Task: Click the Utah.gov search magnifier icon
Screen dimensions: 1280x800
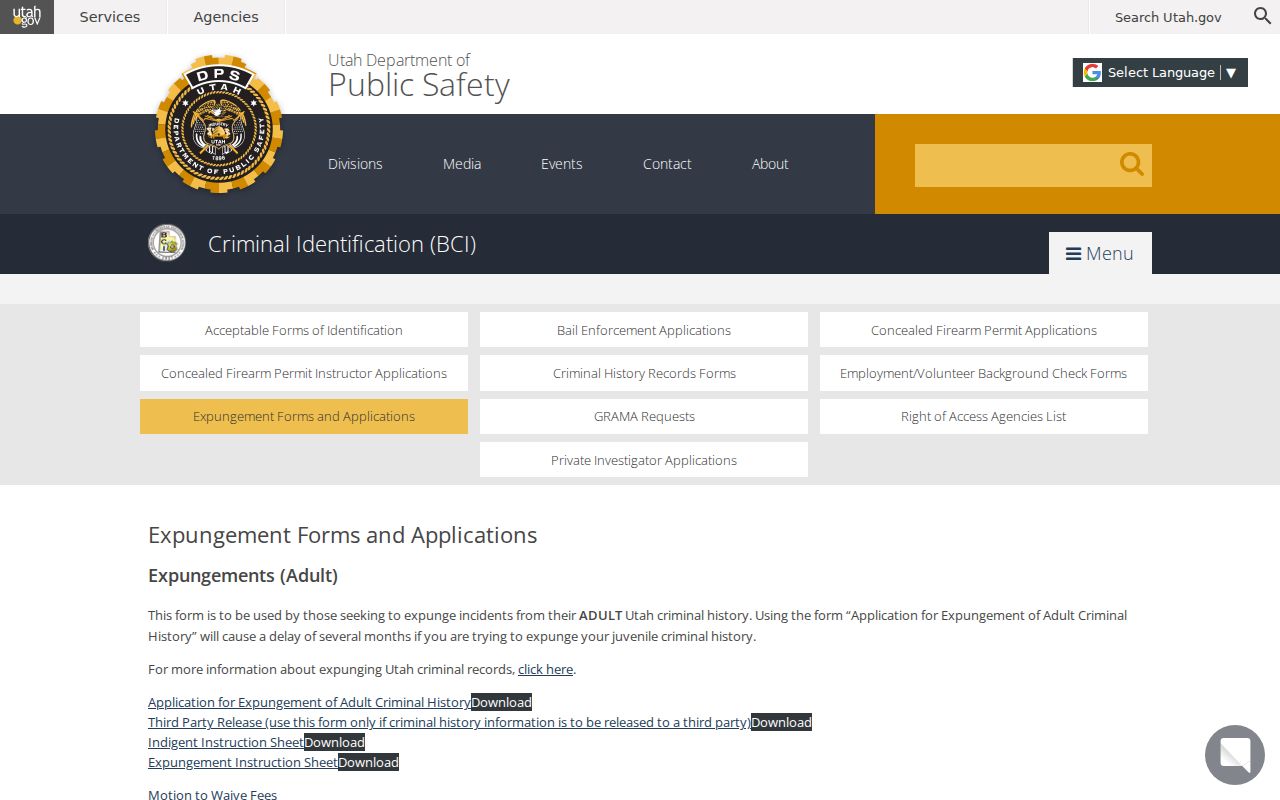Action: coord(1263,16)
